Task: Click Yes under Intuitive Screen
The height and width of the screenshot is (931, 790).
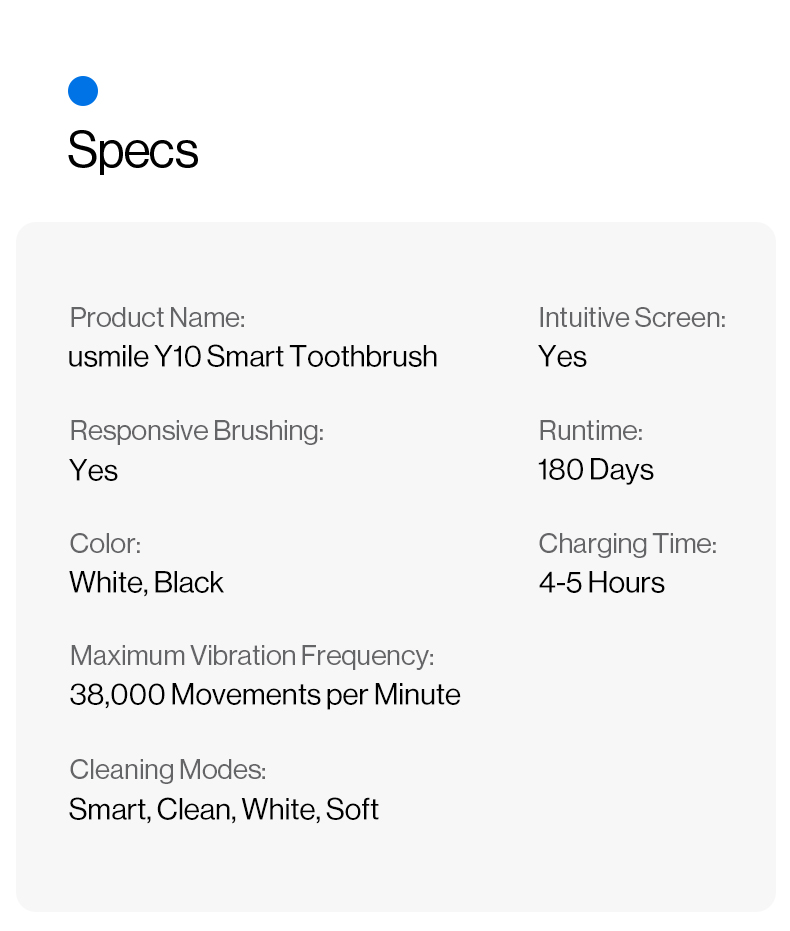Action: point(562,357)
